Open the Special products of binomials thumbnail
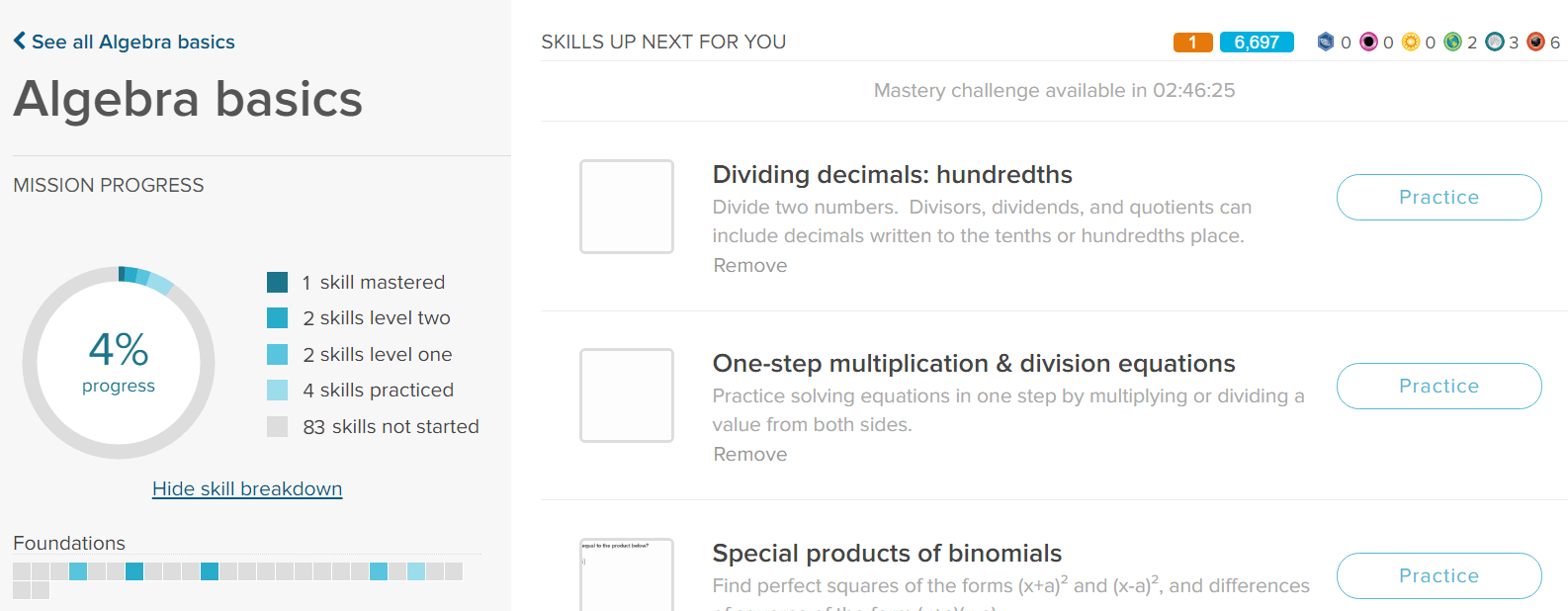 627,574
